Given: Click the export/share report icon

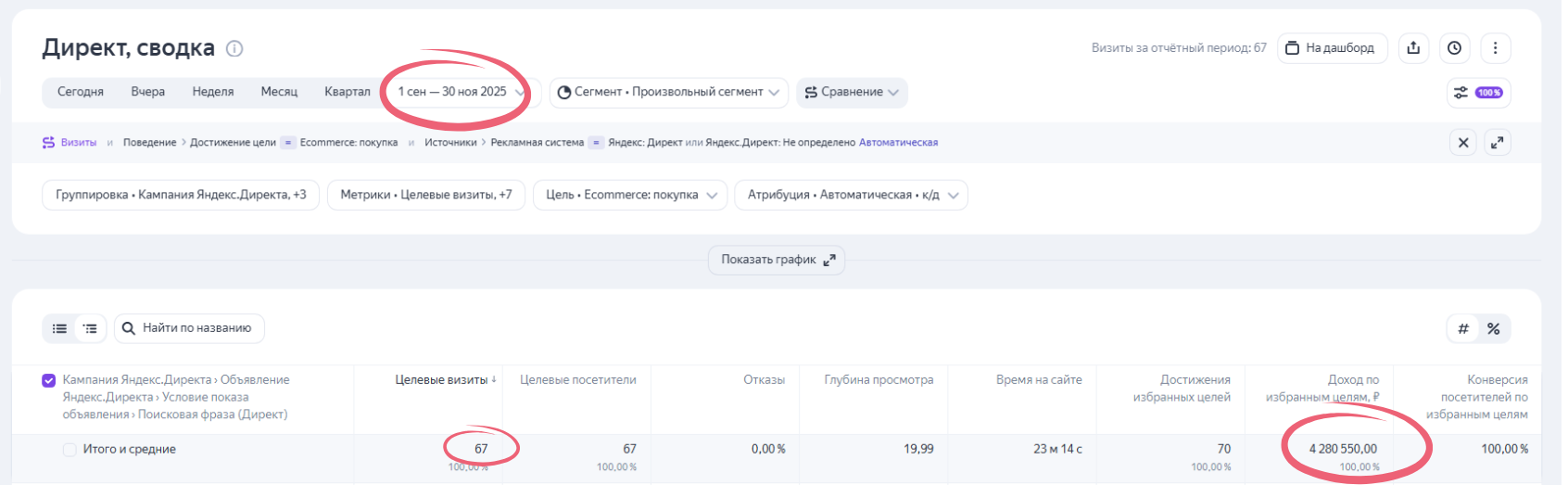Looking at the screenshot, I should 1413,48.
